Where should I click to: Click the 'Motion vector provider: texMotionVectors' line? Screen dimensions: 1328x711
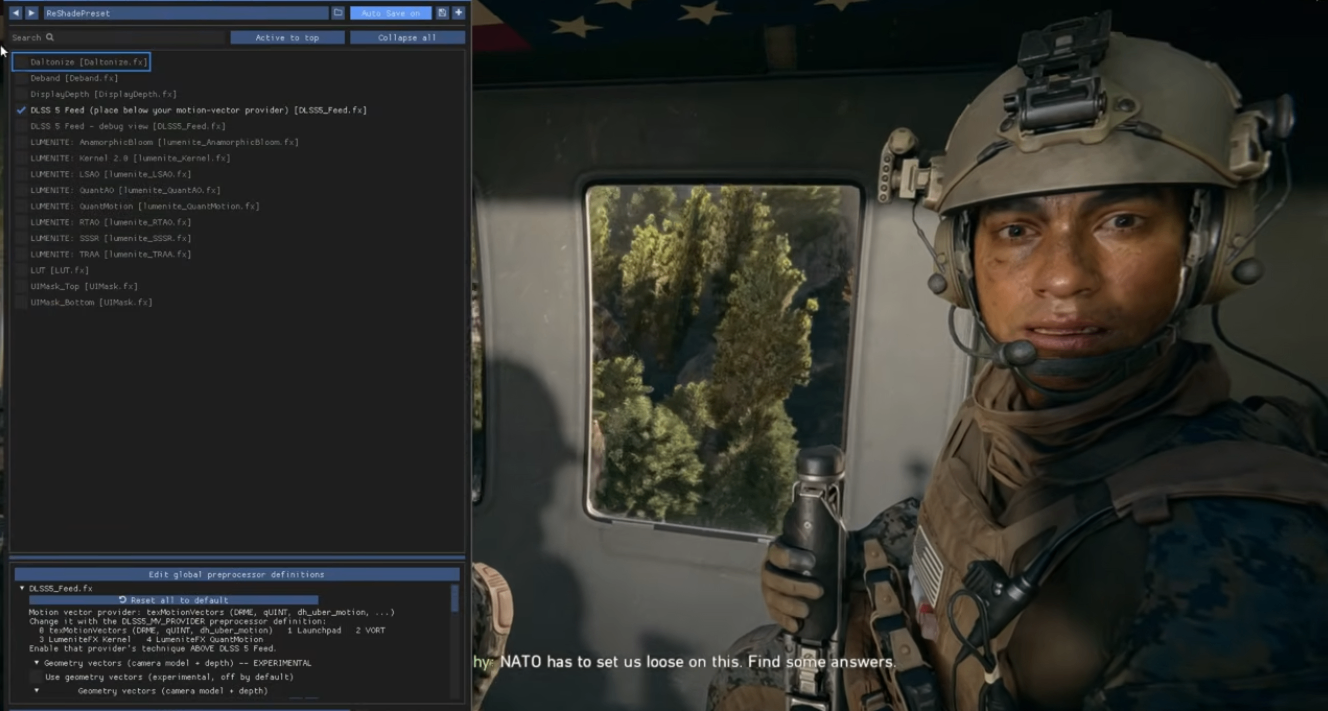[211, 612]
